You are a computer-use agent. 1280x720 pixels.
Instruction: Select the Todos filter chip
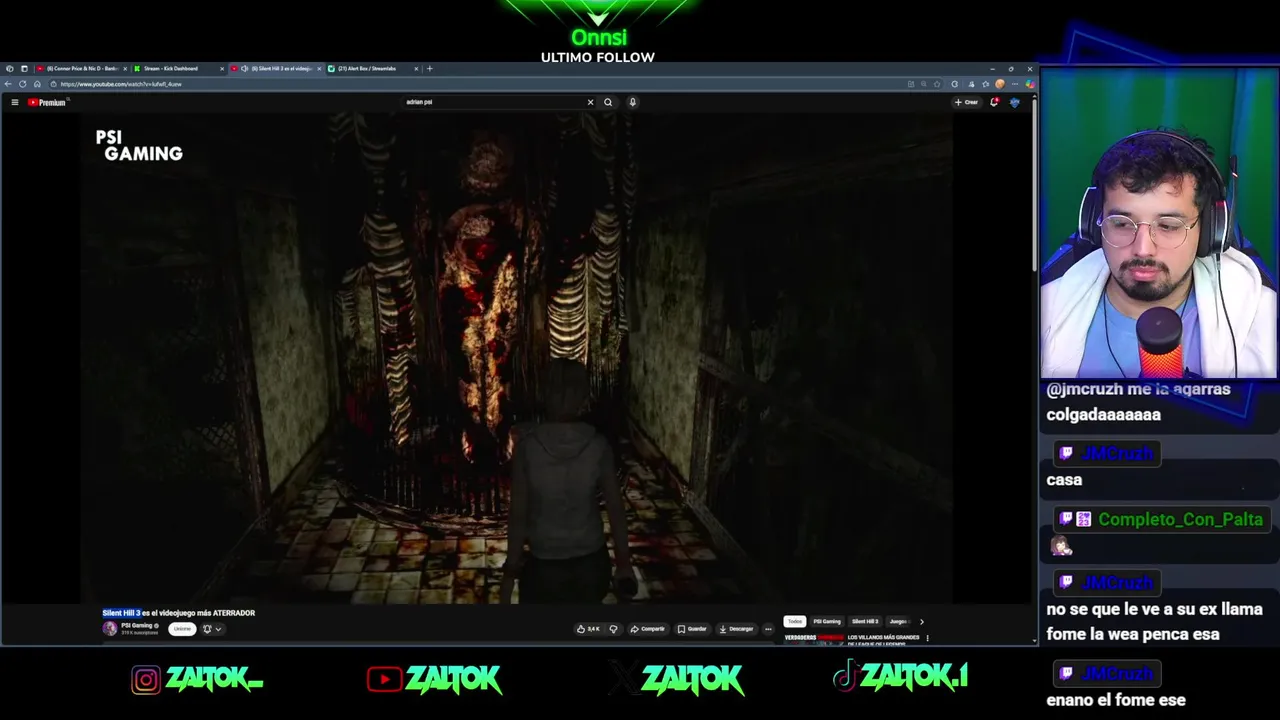point(795,621)
